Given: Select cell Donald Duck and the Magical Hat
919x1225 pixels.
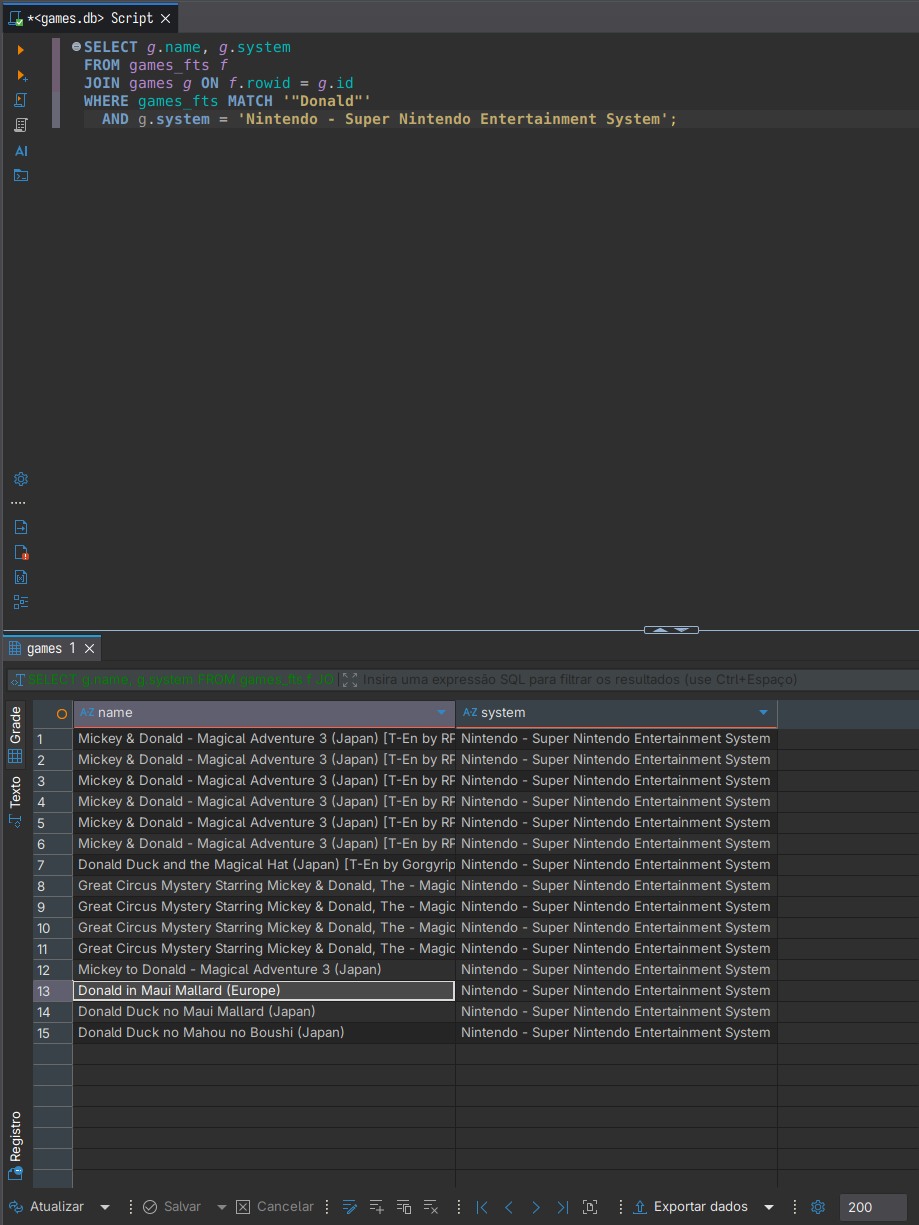Looking at the screenshot, I should click(264, 865).
